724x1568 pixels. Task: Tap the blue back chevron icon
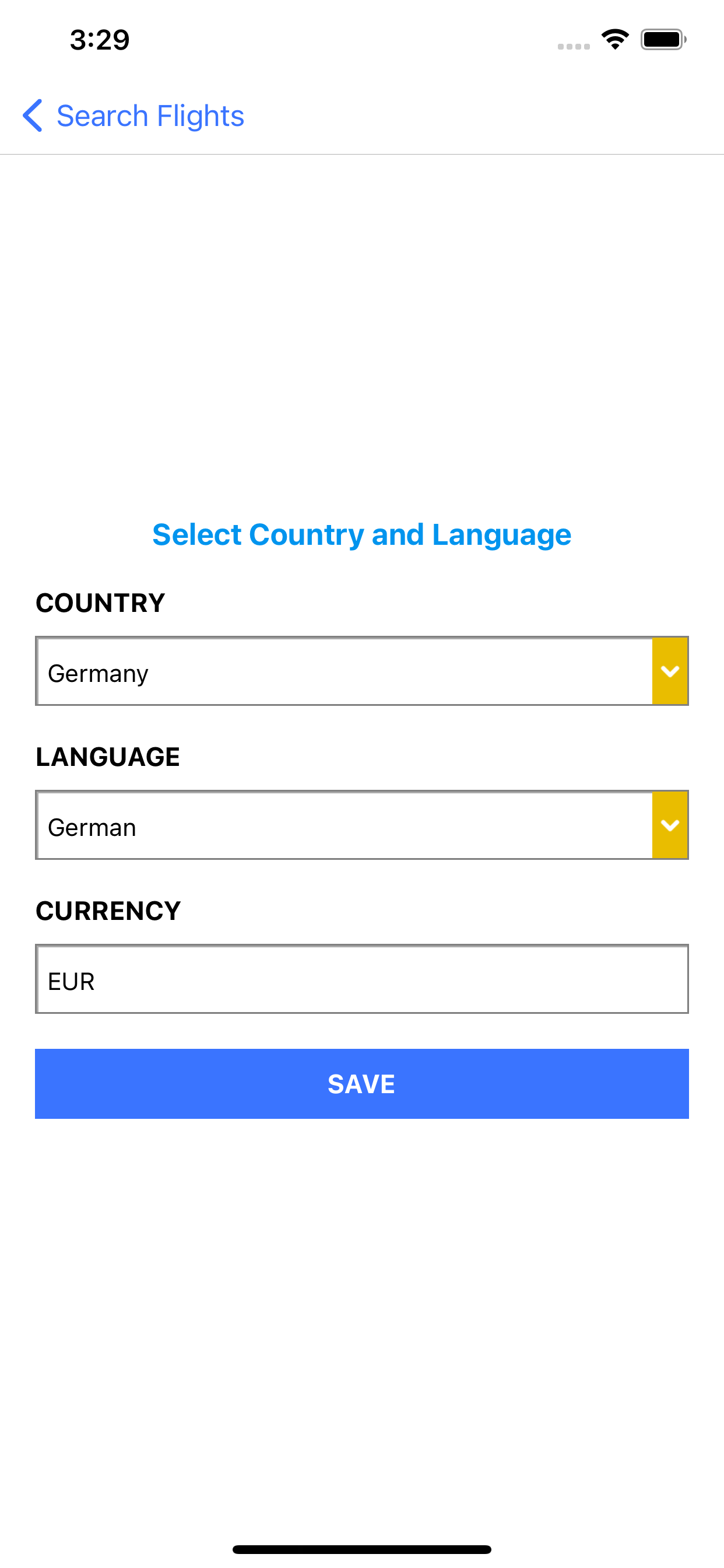[x=32, y=116]
